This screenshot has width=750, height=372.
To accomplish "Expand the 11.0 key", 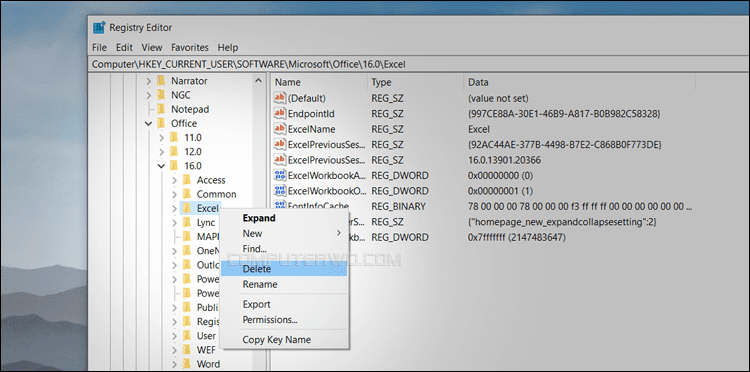I will pyautogui.click(x=162, y=138).
